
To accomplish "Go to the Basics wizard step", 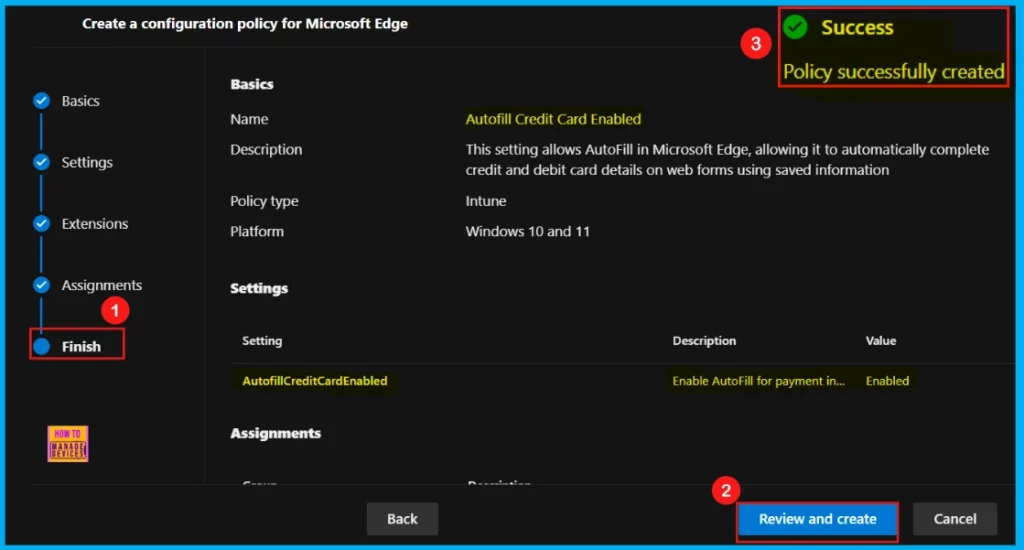I will click(x=80, y=101).
